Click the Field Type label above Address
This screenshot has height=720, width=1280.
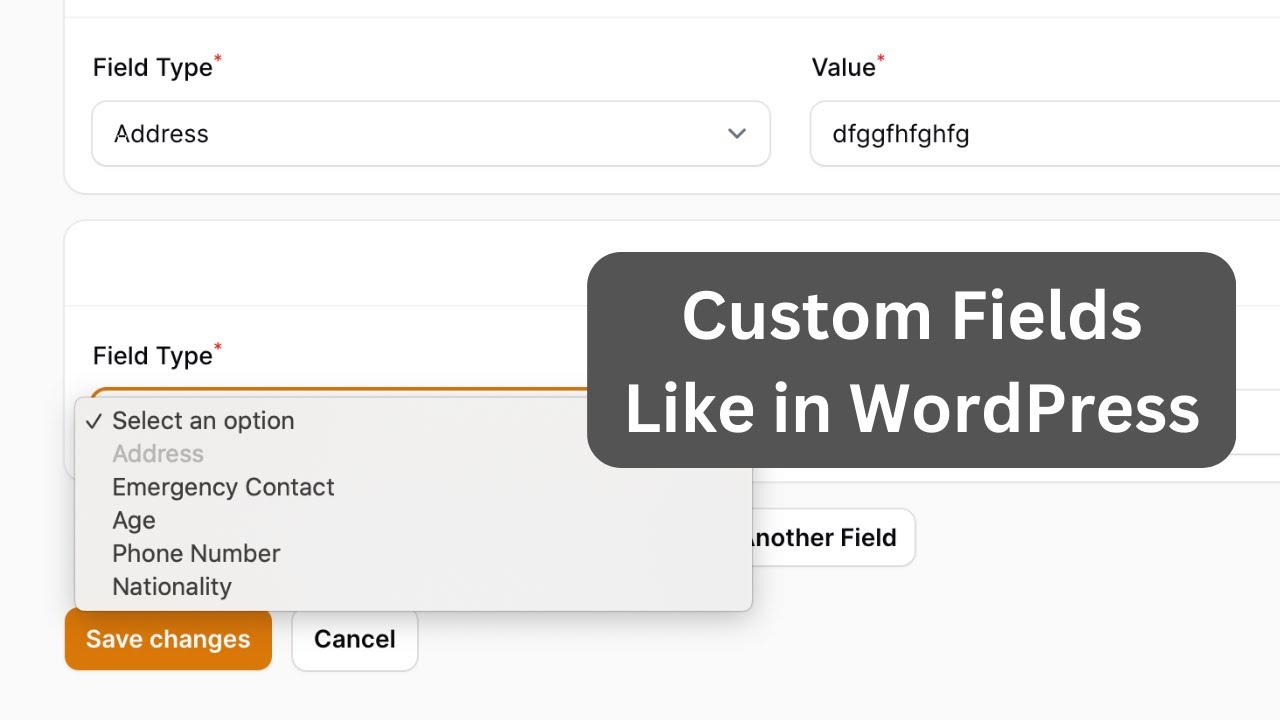click(x=152, y=68)
